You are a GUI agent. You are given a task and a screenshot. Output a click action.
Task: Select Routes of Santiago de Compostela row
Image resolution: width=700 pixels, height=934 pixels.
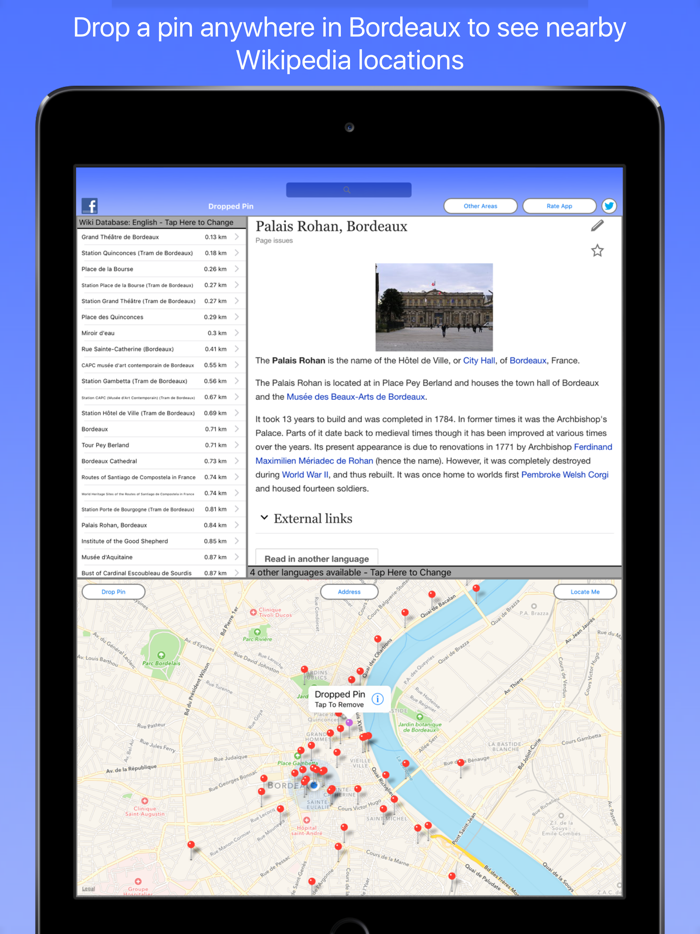161,477
